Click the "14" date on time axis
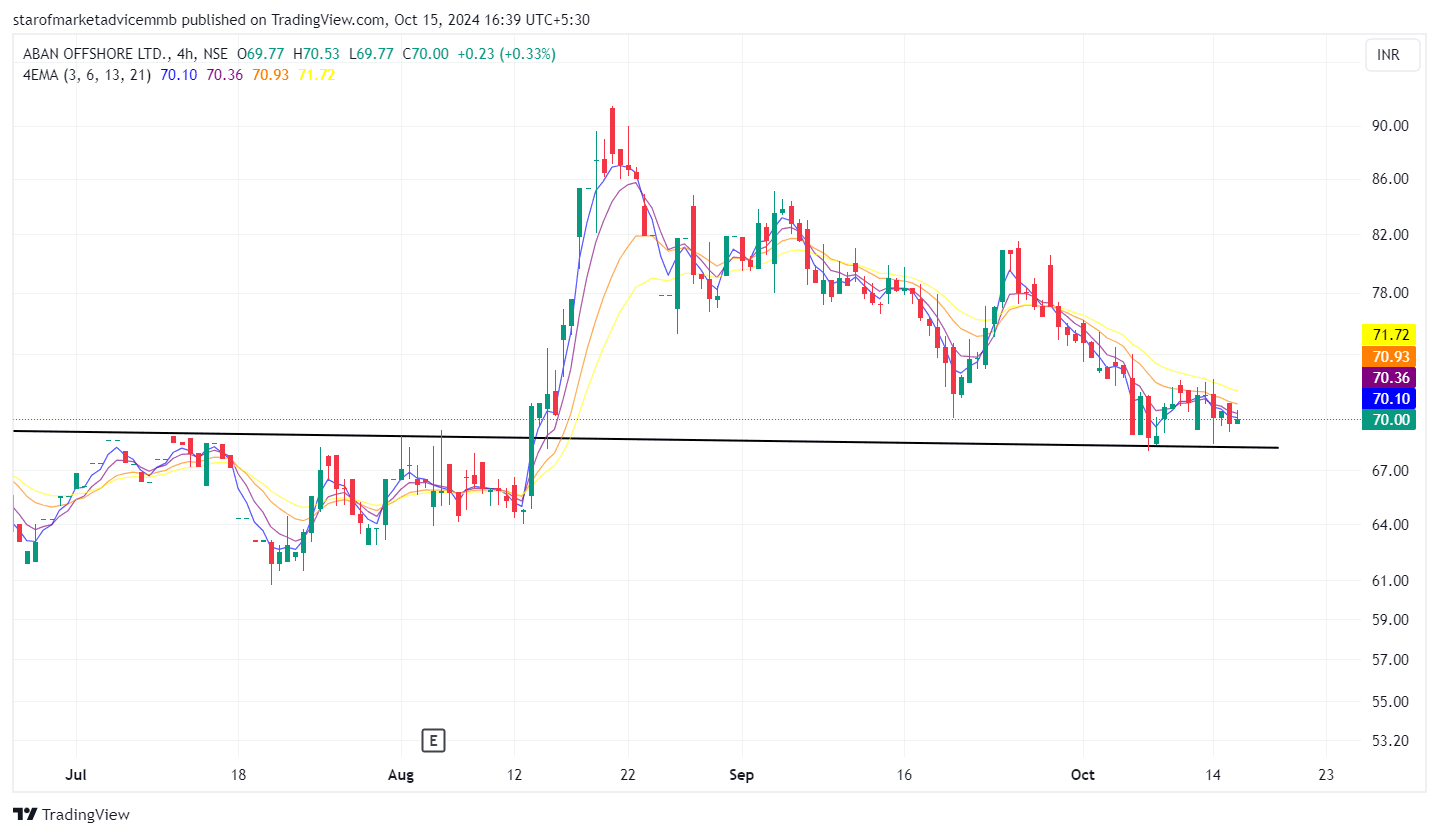The width and height of the screenshot is (1439, 836). coord(1213,775)
